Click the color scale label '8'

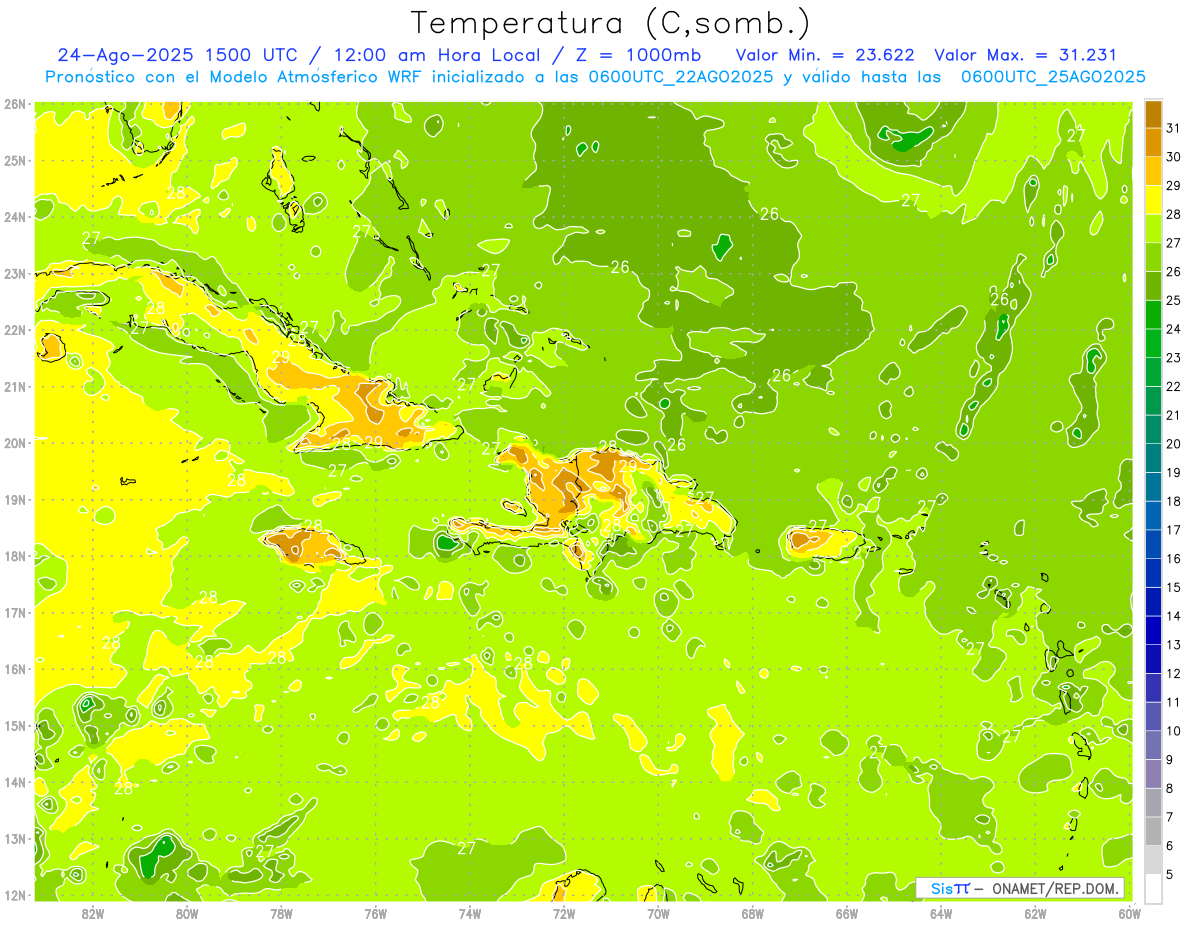tap(1169, 788)
